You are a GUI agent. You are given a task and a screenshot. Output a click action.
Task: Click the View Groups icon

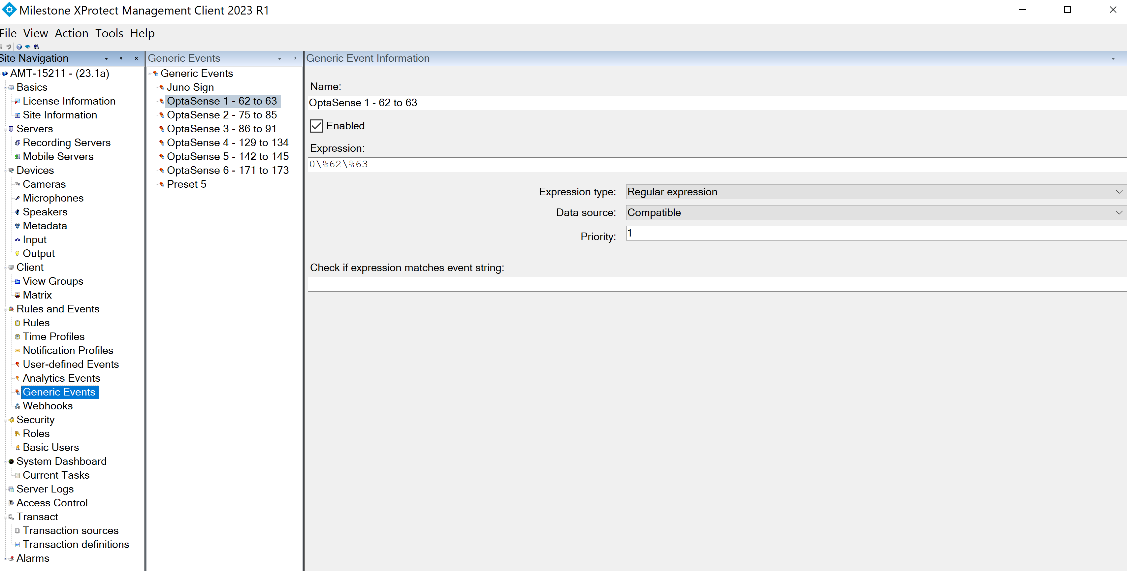17,282
